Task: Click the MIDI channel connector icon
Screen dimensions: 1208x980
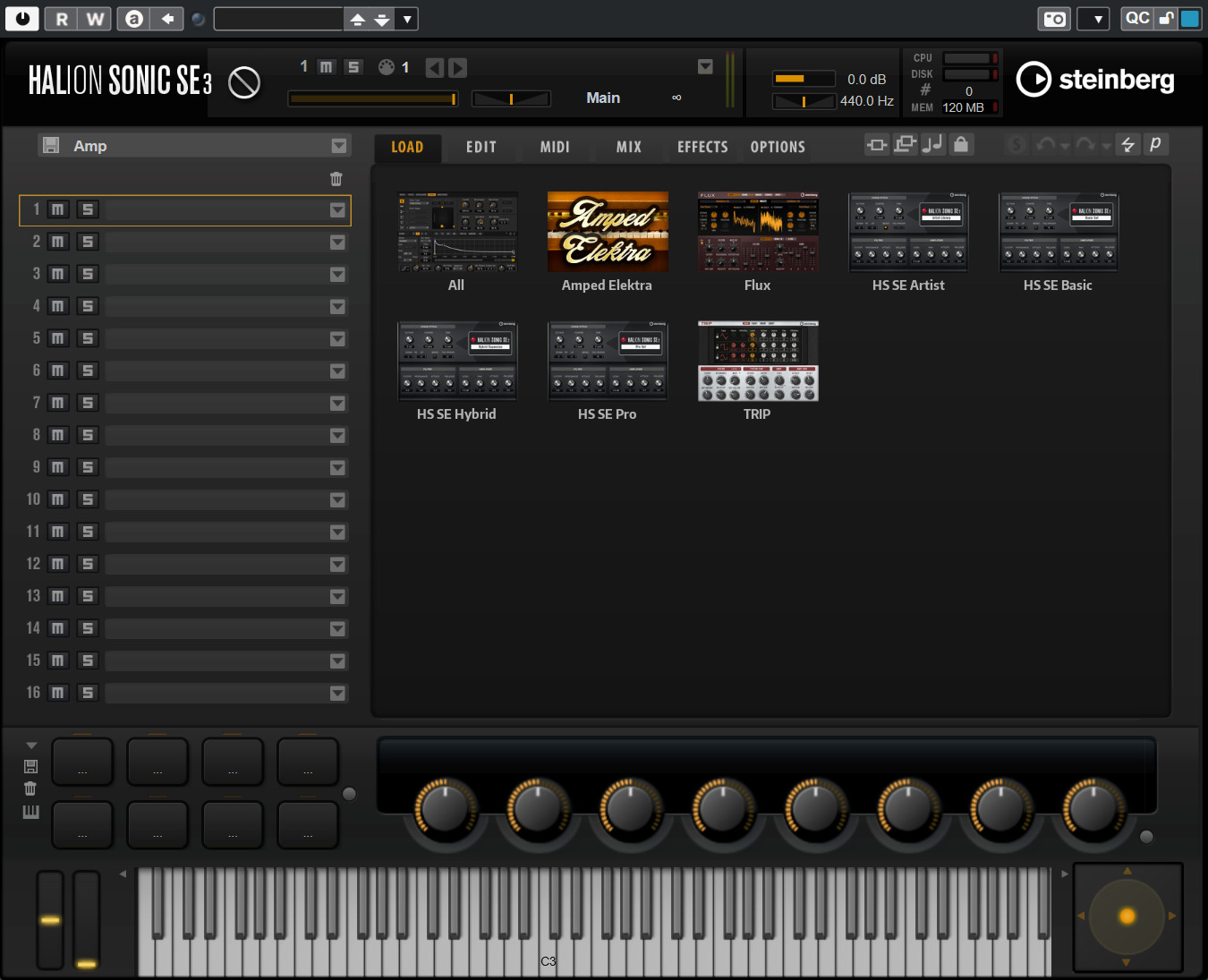Action: coord(387,67)
